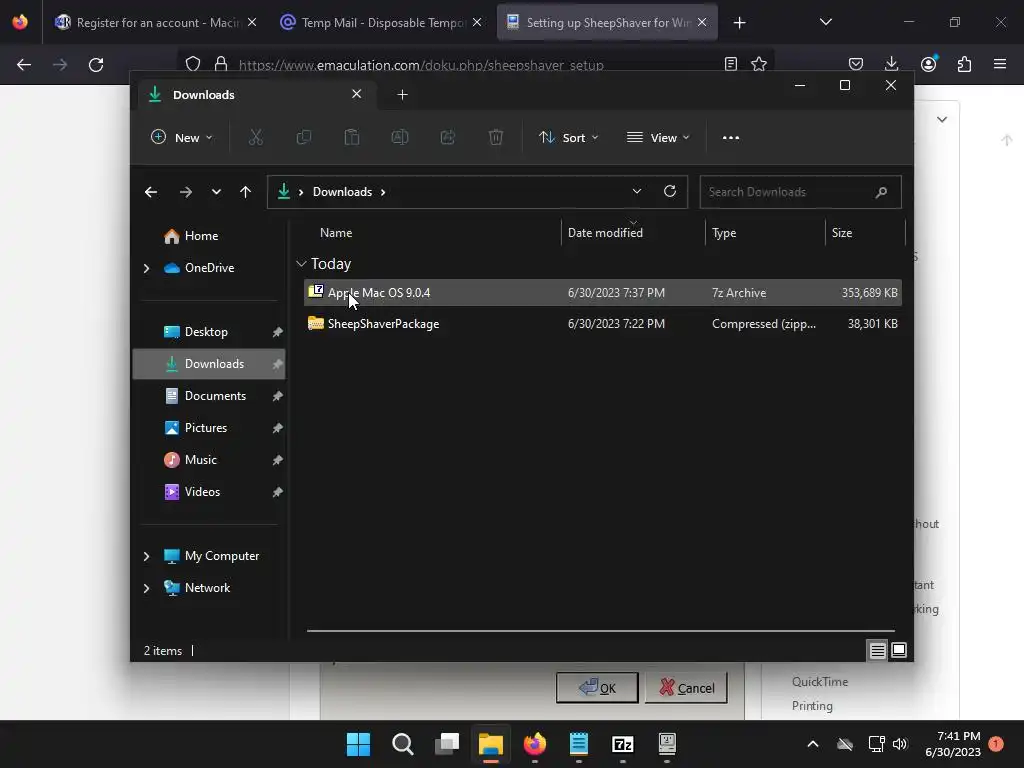
Task: Open the Sort options dropdown
Action: [568, 137]
